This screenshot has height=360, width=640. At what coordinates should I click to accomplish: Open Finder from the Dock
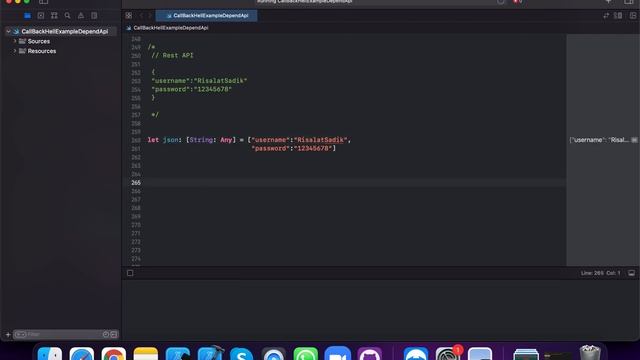[x=50, y=354]
